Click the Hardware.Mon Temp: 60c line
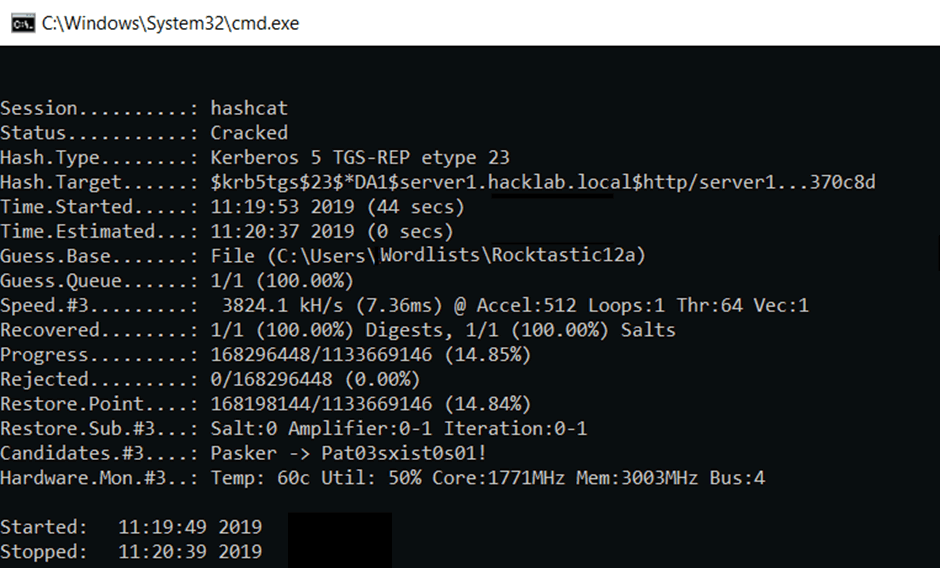The image size is (940, 568). [x=382, y=478]
